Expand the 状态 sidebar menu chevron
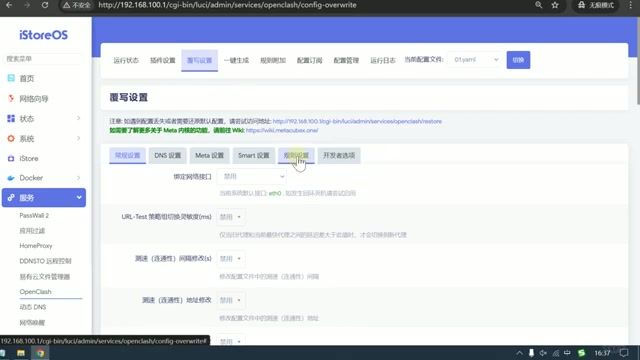The width and height of the screenshot is (640, 360). tap(78, 118)
